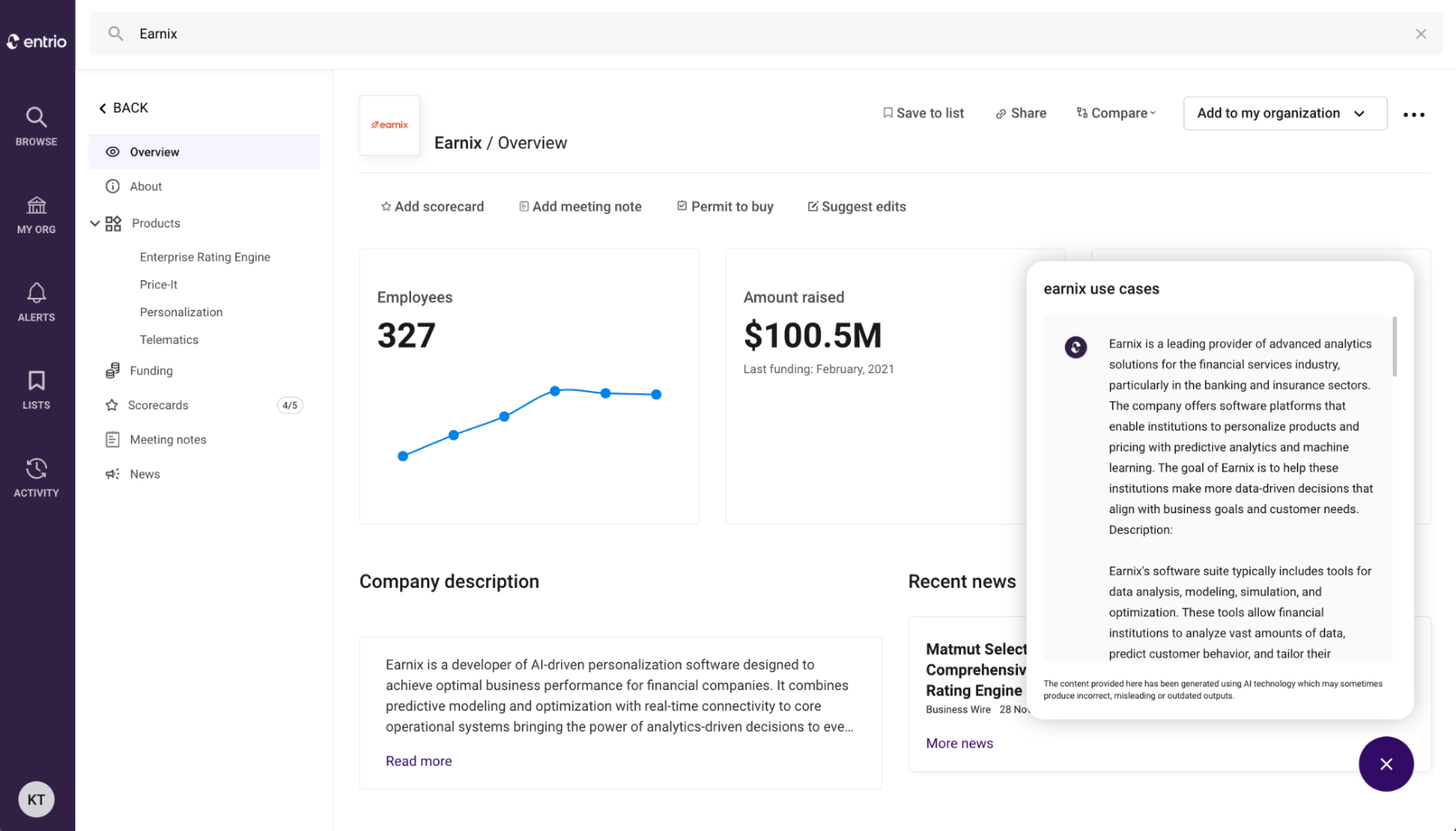The image size is (1456, 831).
Task: Click the Read more link
Action: coord(419,761)
